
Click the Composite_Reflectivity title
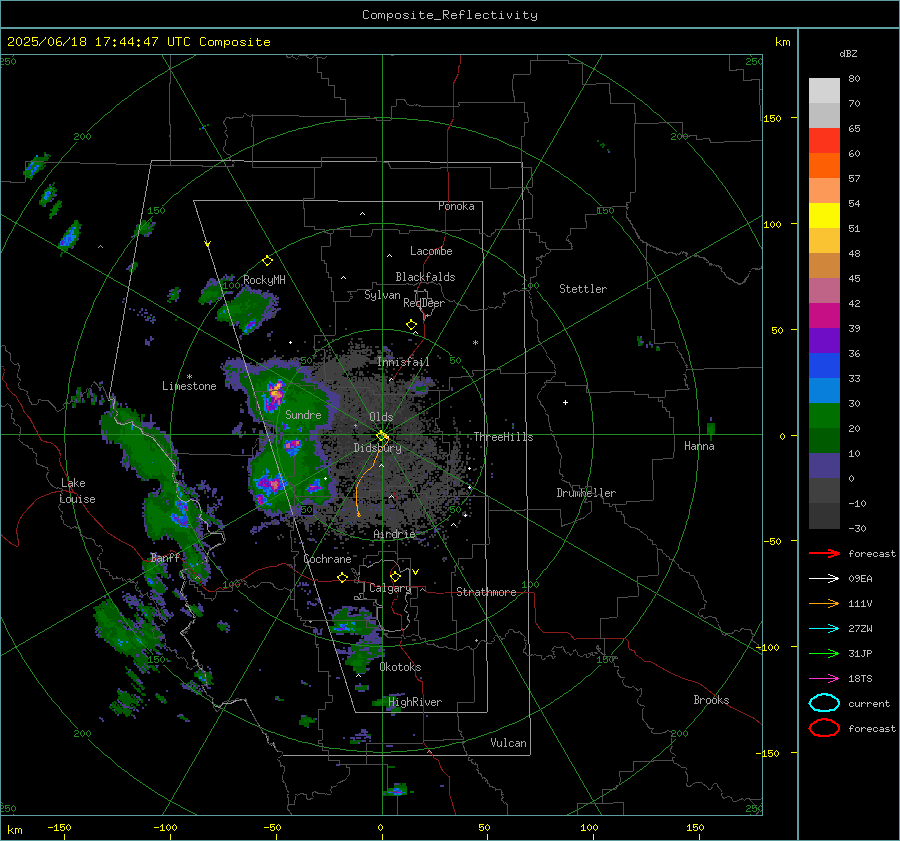(450, 15)
